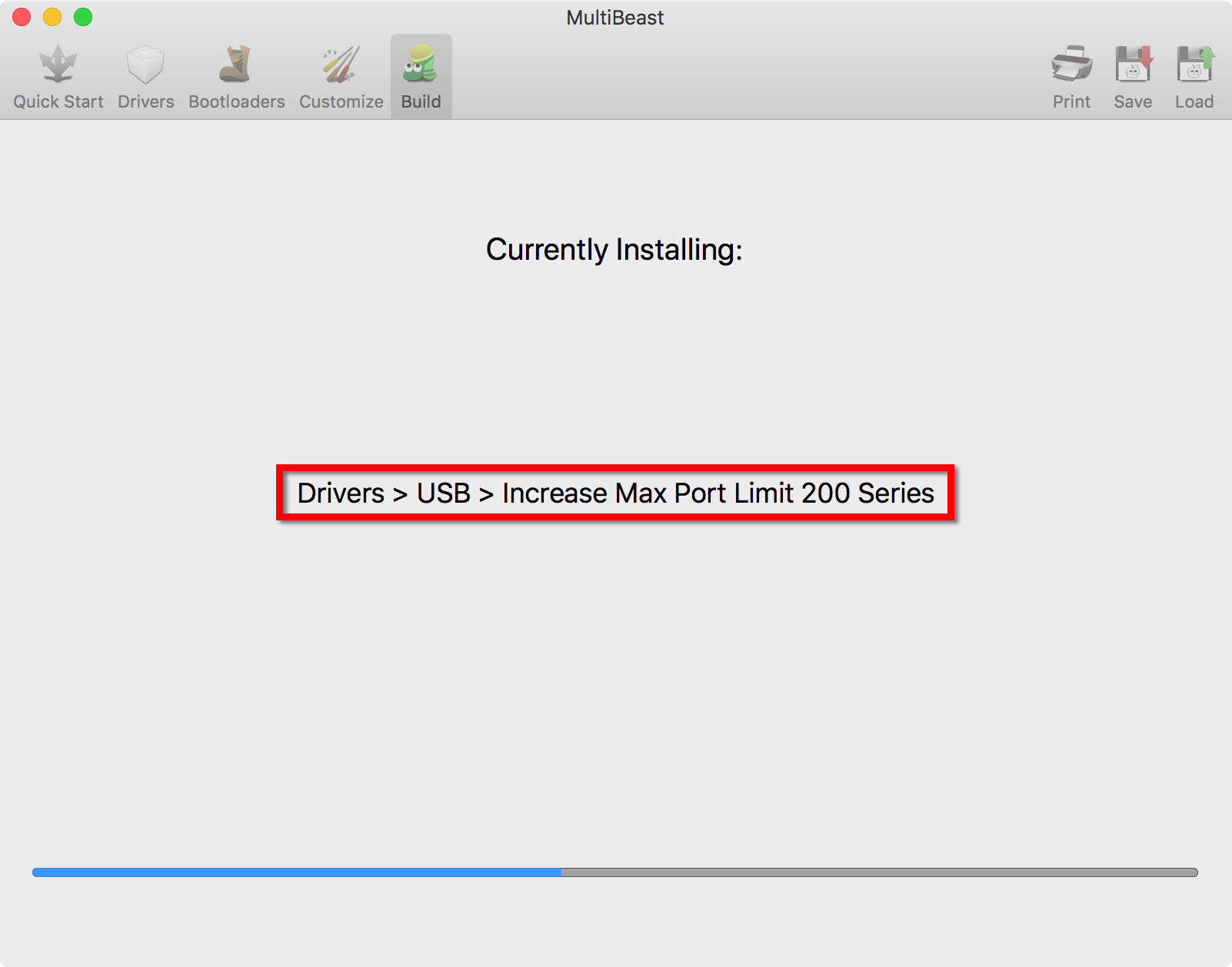Open the Customize section

point(341,77)
